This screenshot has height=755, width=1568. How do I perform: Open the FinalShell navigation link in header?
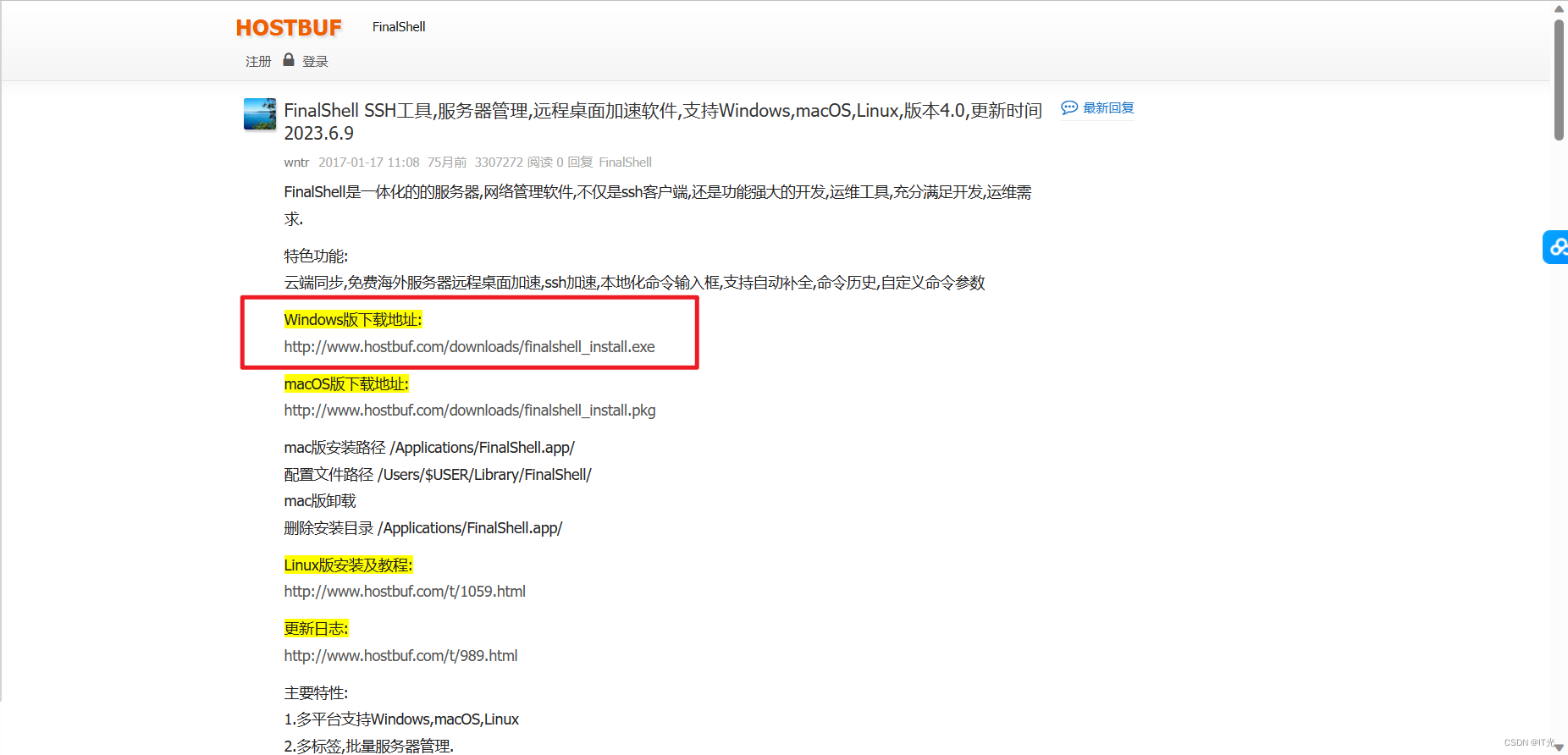point(399,27)
